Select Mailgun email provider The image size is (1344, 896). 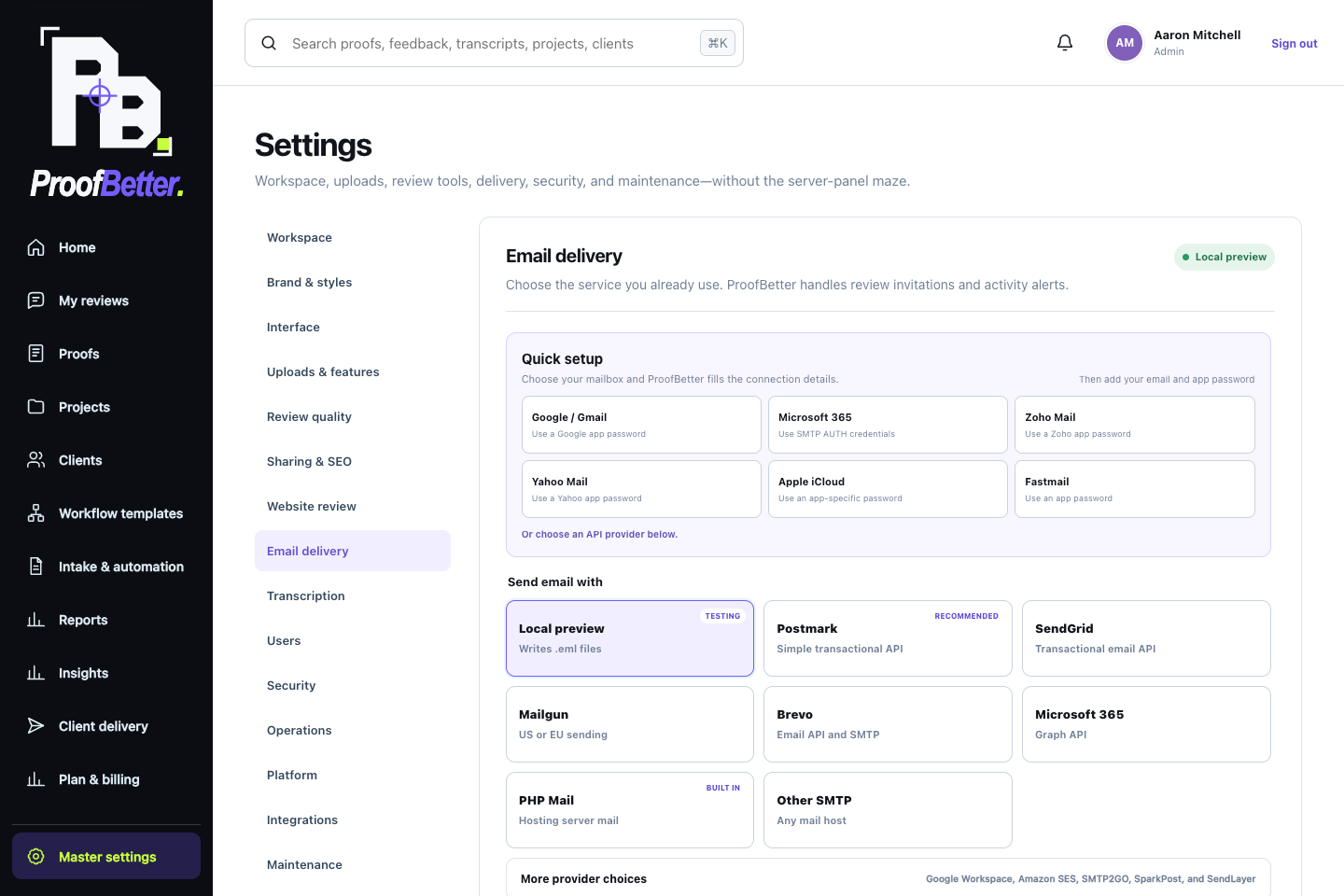tap(630, 724)
